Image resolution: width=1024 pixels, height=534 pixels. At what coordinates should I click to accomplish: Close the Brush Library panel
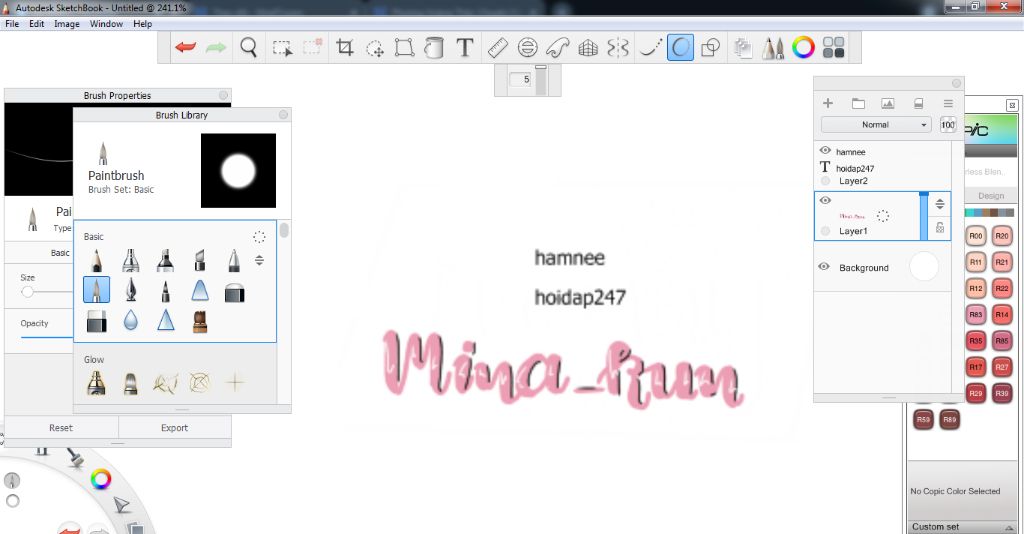(x=283, y=114)
